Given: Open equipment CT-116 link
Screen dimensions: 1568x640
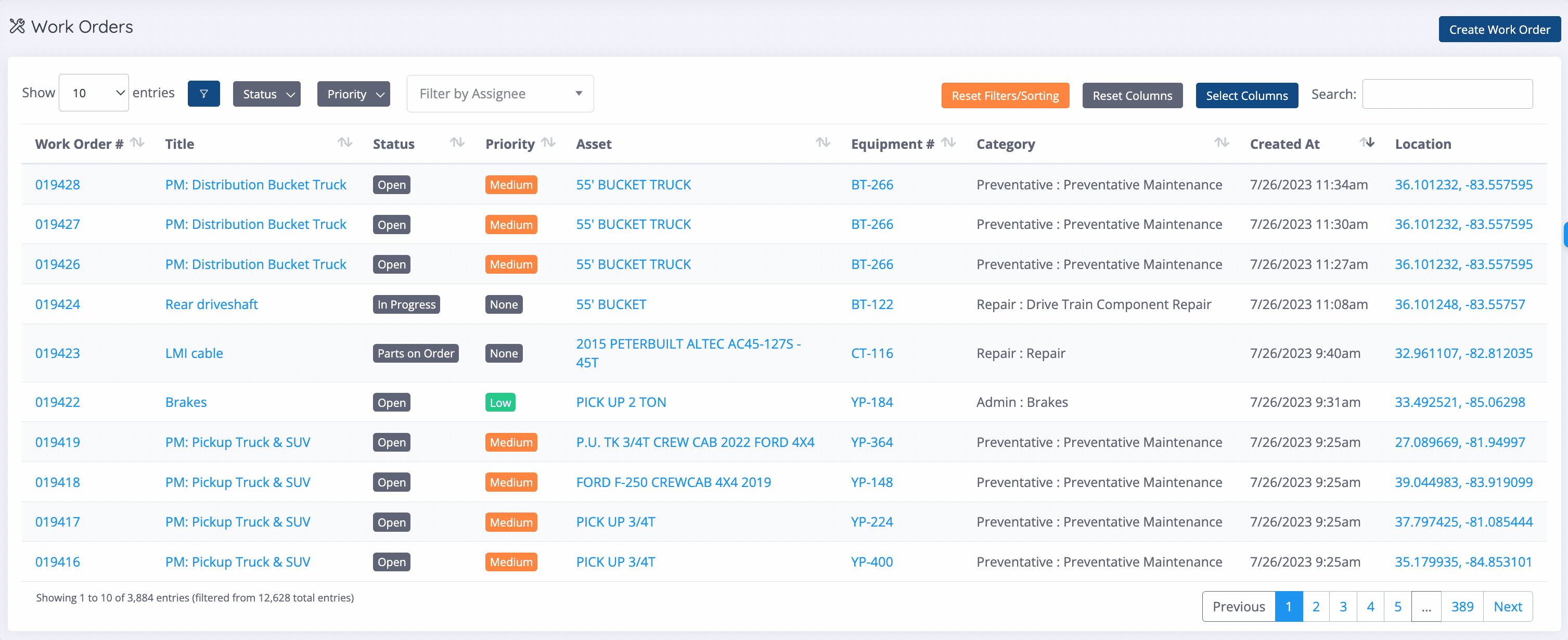Looking at the screenshot, I should 871,353.
